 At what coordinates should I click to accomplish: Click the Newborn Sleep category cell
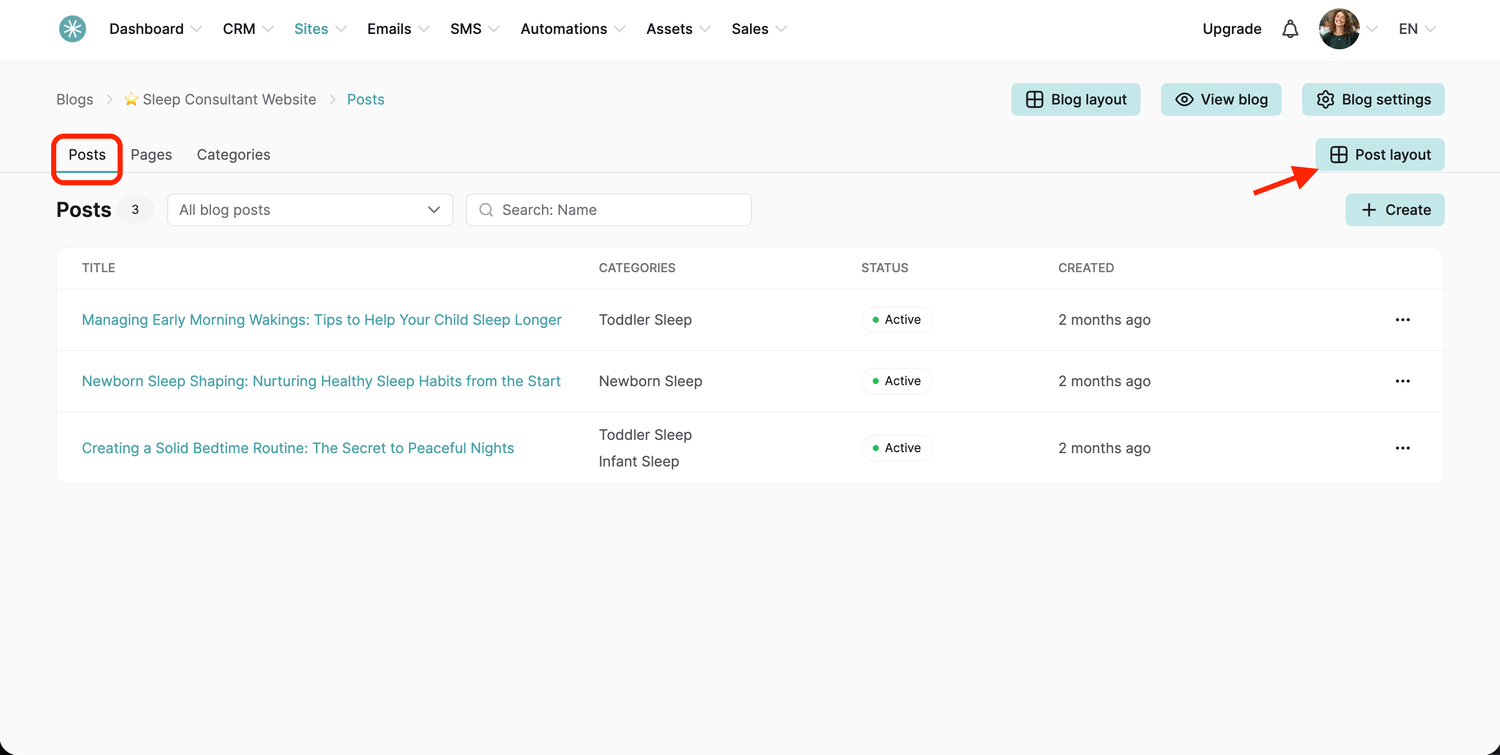(650, 381)
